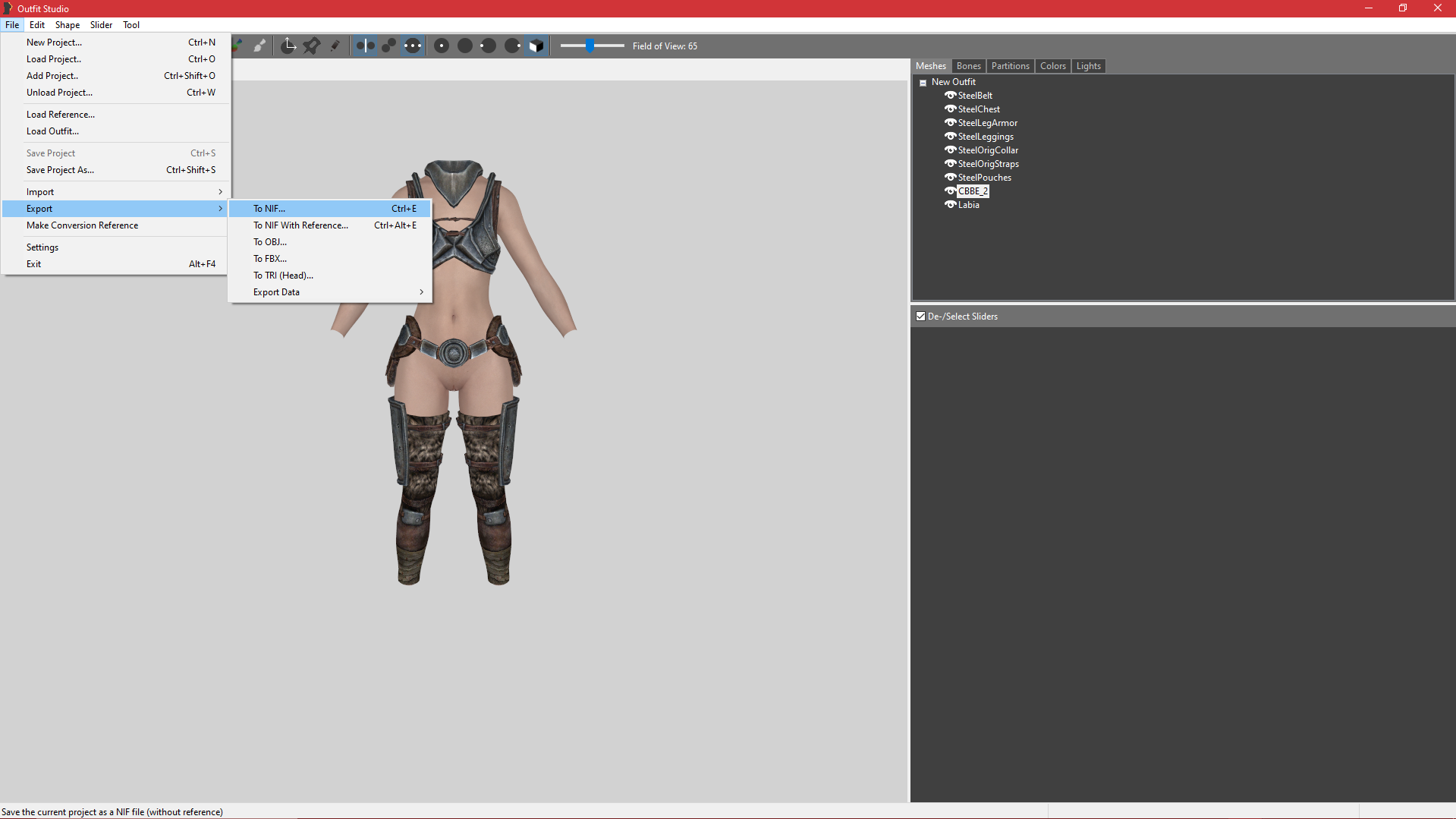Click the 3D outfit model in viewport
This screenshot has width=1456, height=819.
tap(454, 372)
